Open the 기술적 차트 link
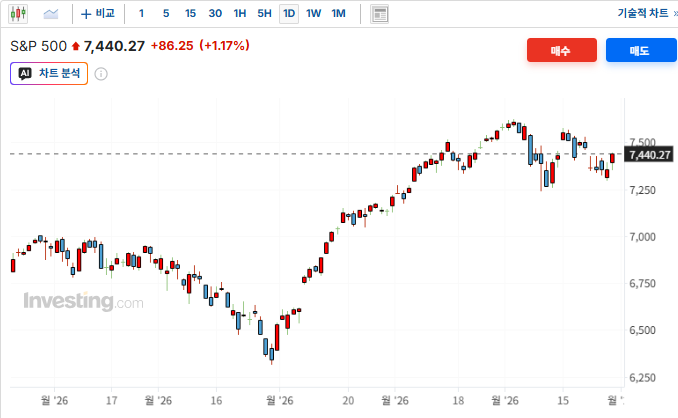The image size is (678, 418). (x=643, y=13)
